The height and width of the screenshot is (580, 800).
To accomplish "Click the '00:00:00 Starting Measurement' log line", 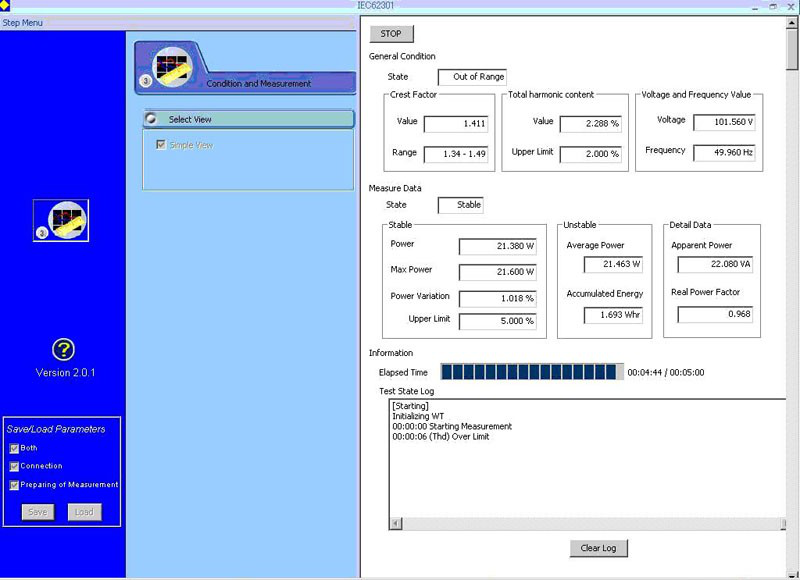I will (x=452, y=426).
